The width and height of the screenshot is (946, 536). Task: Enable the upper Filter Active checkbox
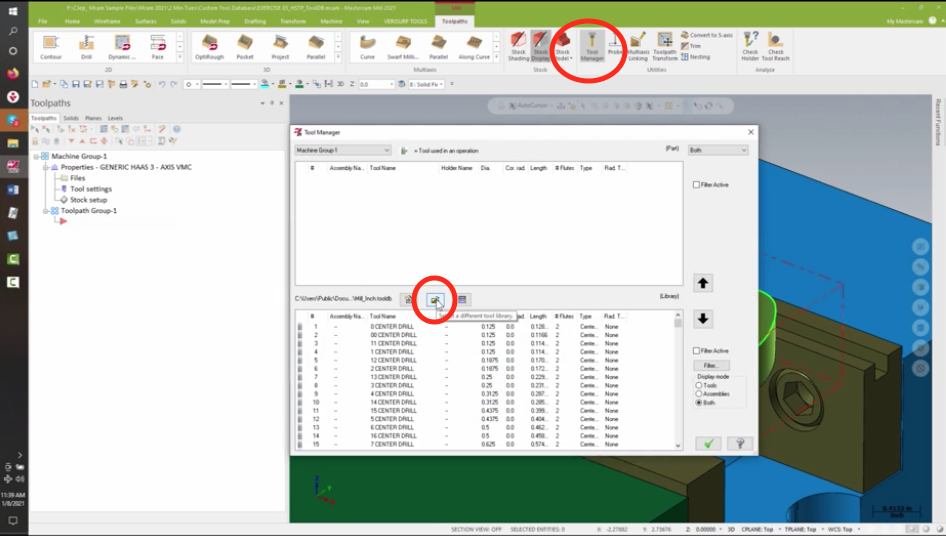(696, 185)
